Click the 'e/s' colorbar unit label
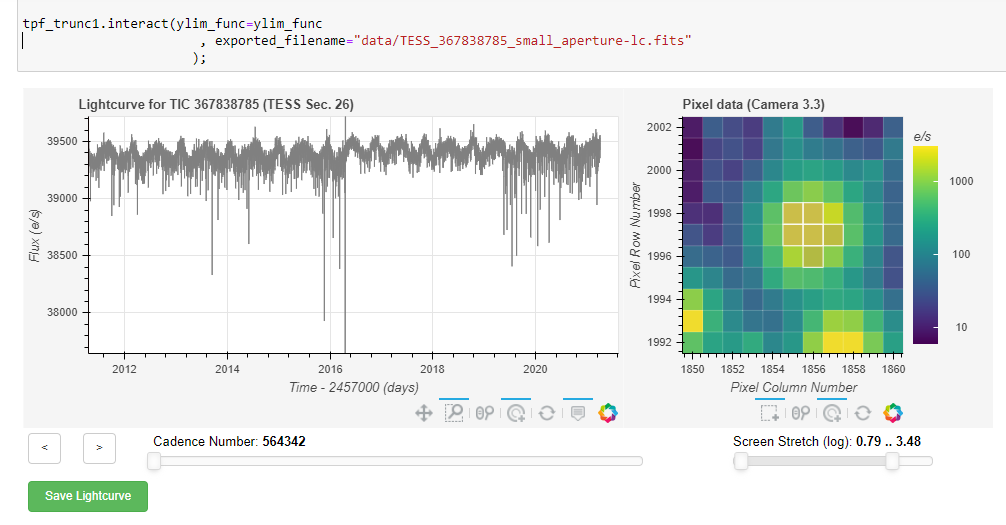This screenshot has width=1006, height=525. [922, 137]
